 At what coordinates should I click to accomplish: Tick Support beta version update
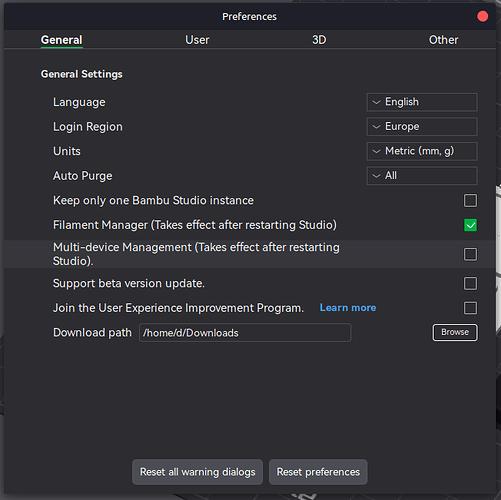point(470,284)
